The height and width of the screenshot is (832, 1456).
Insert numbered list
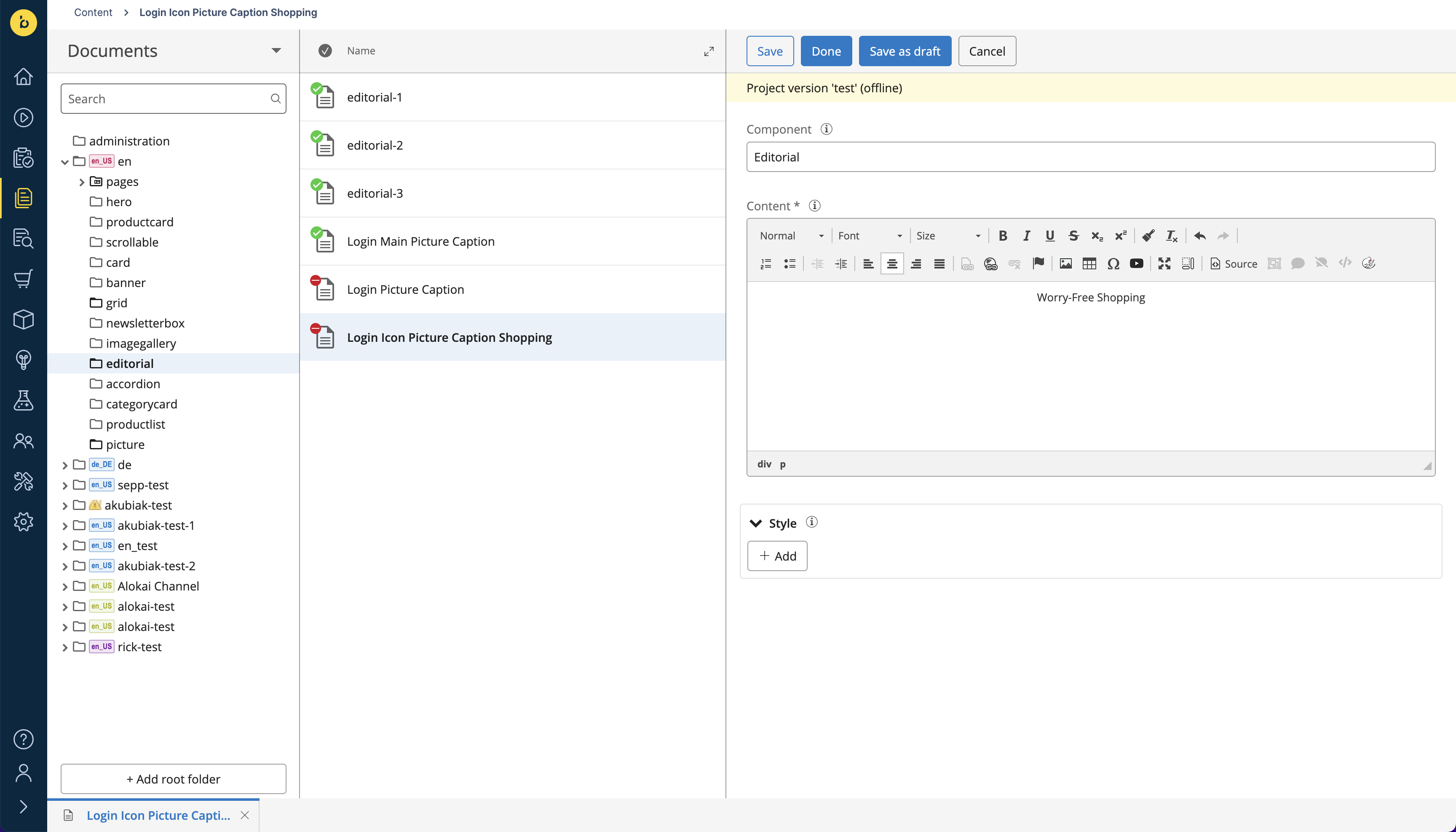click(765, 263)
